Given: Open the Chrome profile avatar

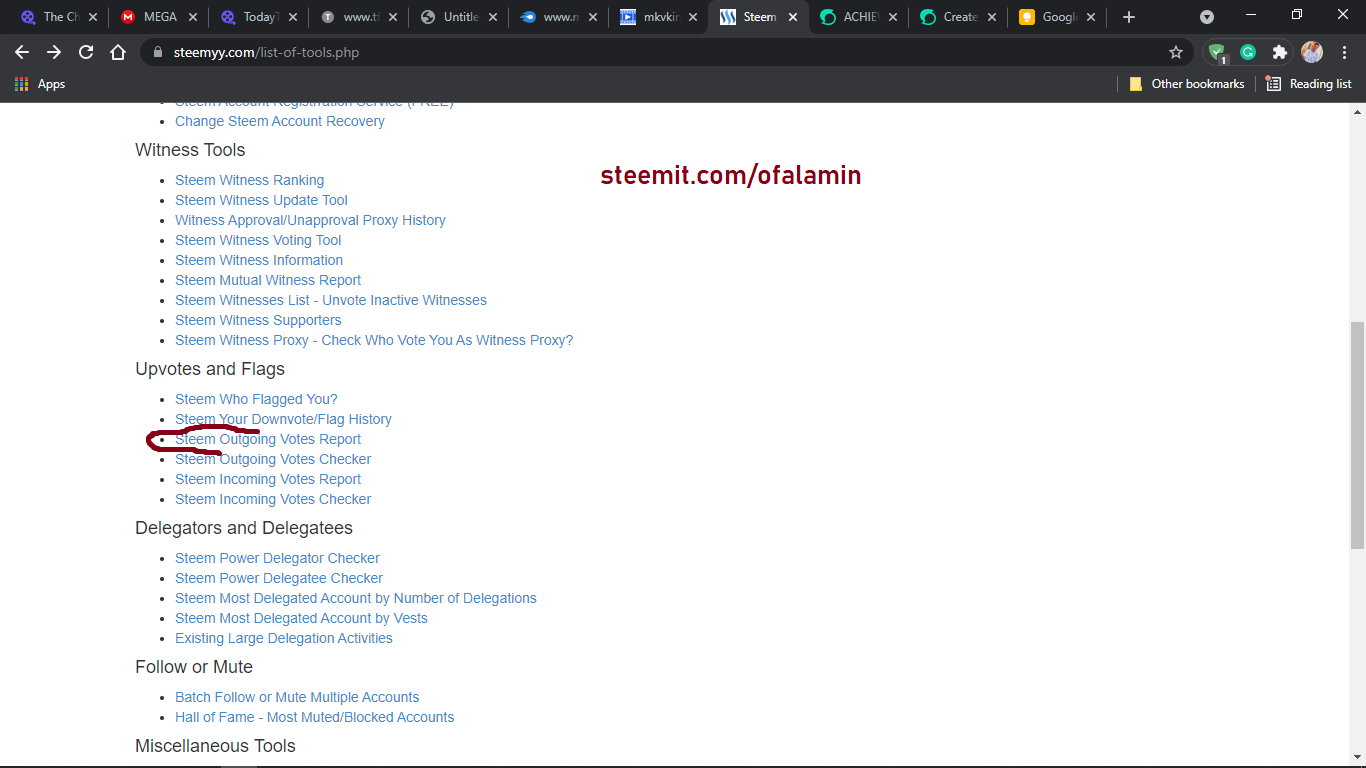Looking at the screenshot, I should pos(1311,52).
